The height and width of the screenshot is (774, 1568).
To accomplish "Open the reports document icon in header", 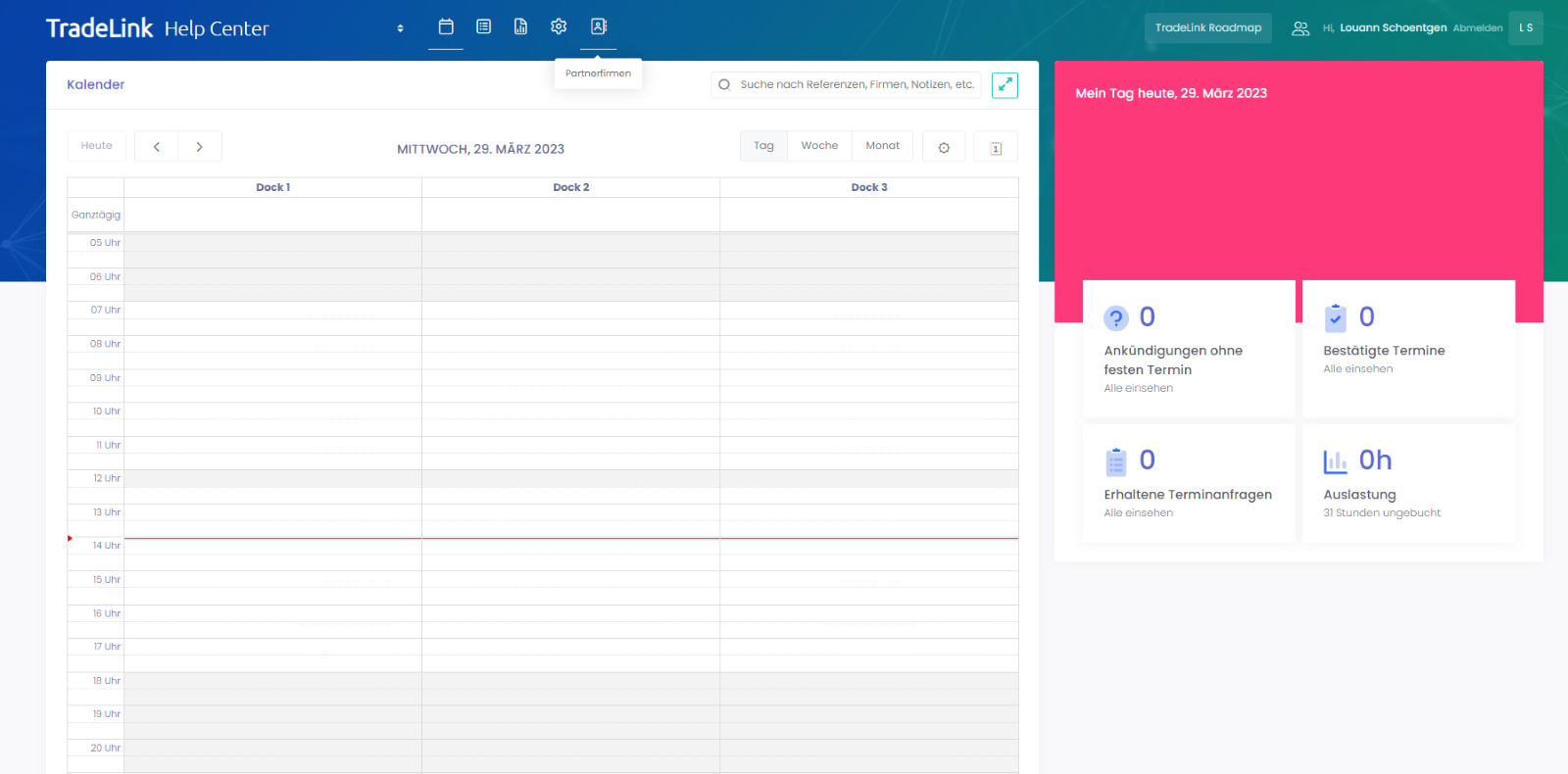I will [520, 27].
